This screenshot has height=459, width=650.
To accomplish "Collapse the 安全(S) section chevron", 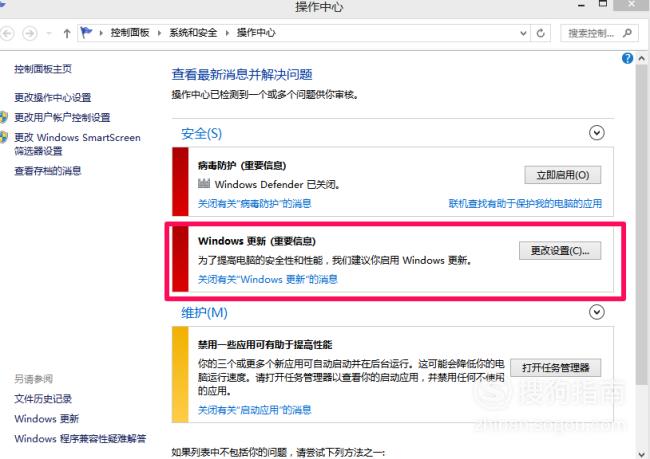I will click(597, 133).
